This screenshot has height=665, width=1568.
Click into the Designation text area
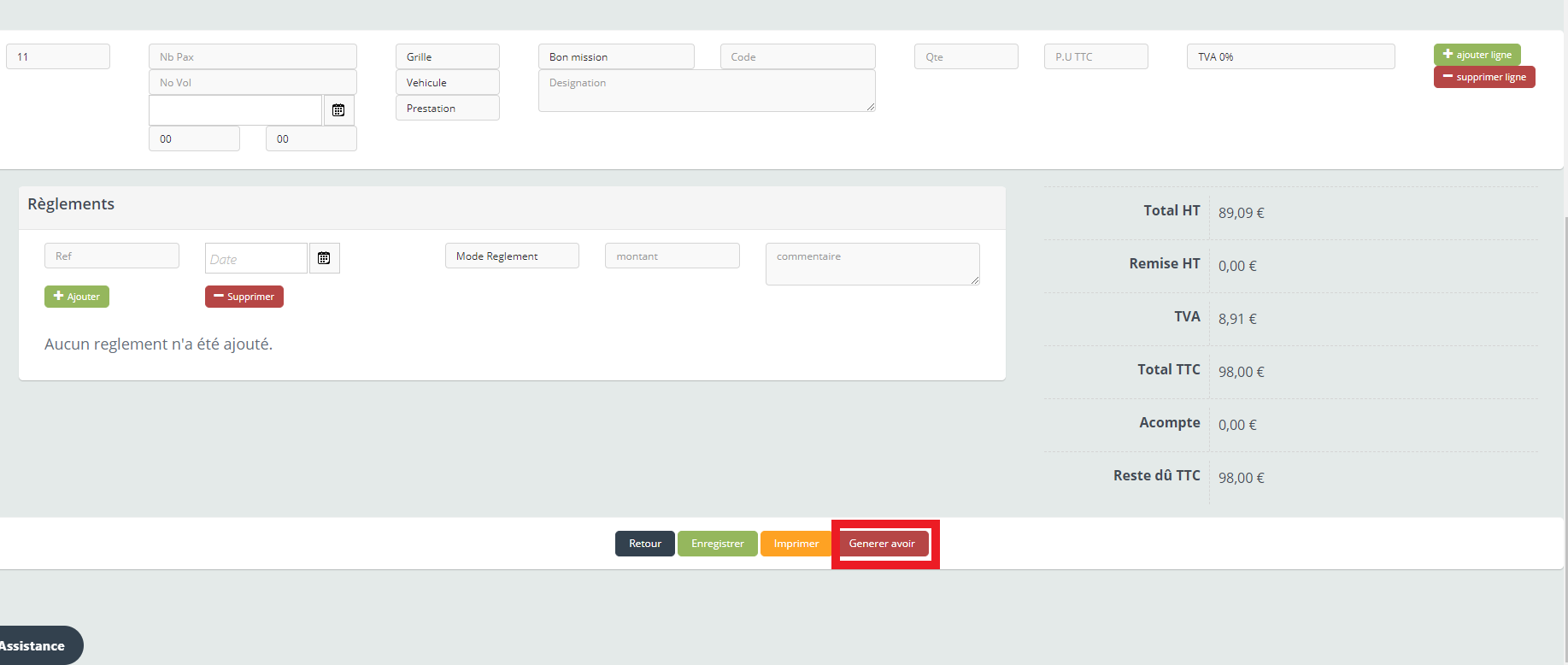pos(706,91)
